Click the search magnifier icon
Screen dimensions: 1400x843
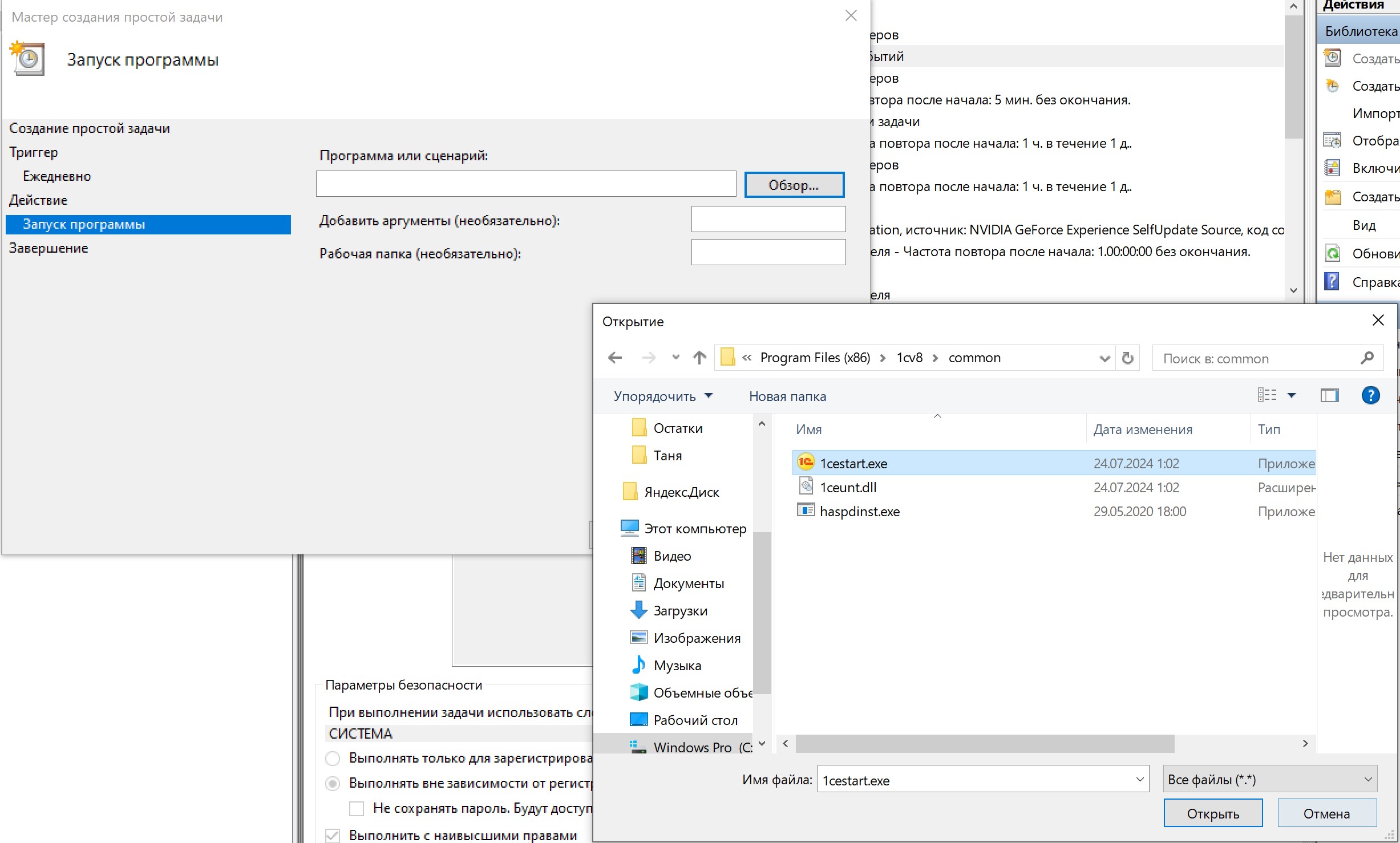[x=1366, y=358]
